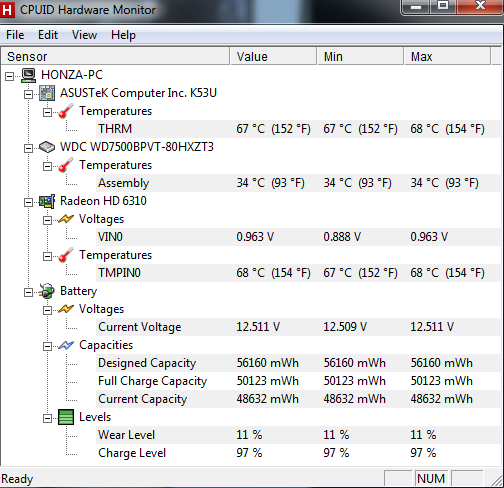This screenshot has height=488, width=504.
Task: Collapse the Capacities node
Action: tap(47, 347)
